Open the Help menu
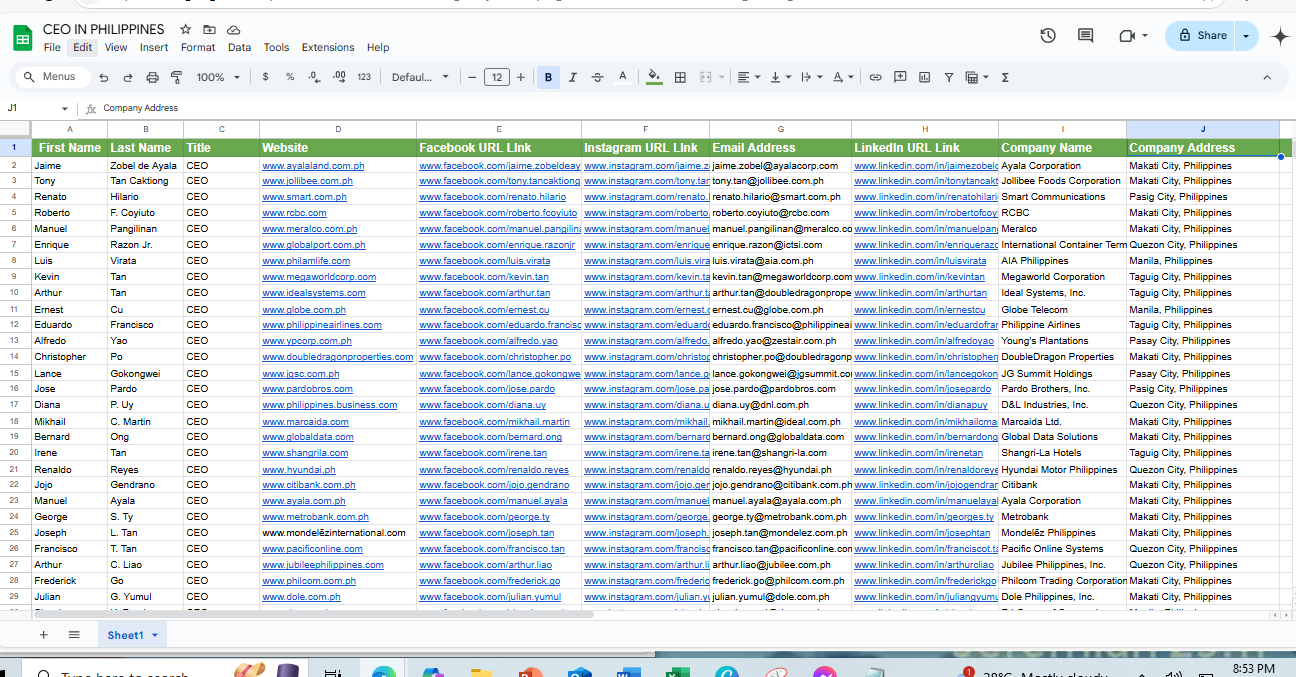 pyautogui.click(x=378, y=47)
